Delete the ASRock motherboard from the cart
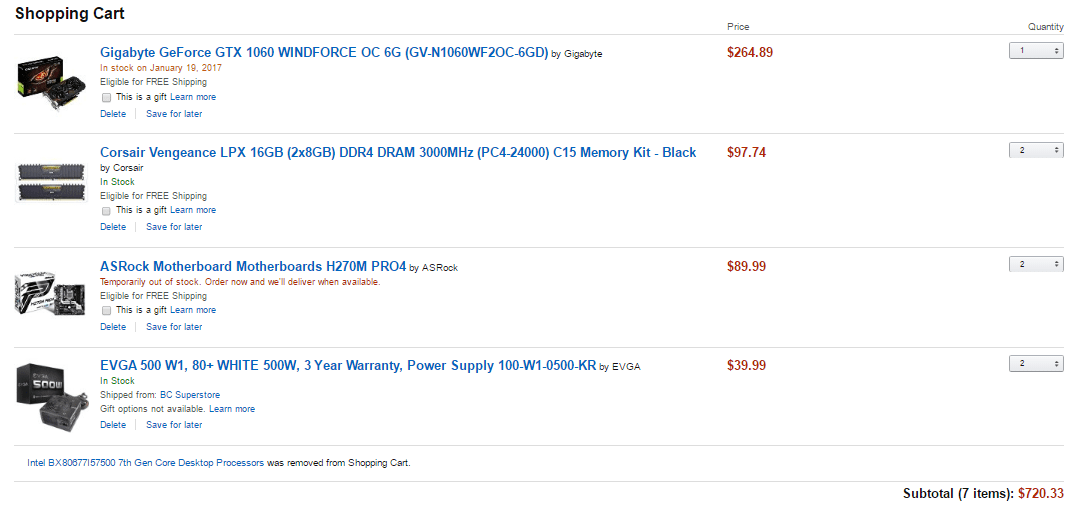 [113, 327]
